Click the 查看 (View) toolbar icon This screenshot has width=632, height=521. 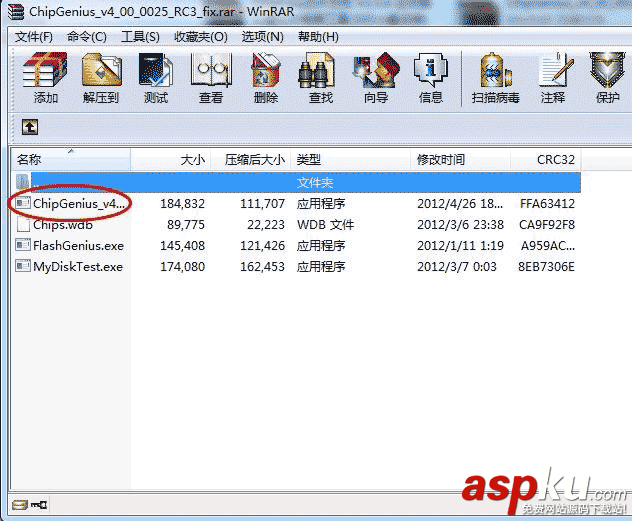(211, 70)
